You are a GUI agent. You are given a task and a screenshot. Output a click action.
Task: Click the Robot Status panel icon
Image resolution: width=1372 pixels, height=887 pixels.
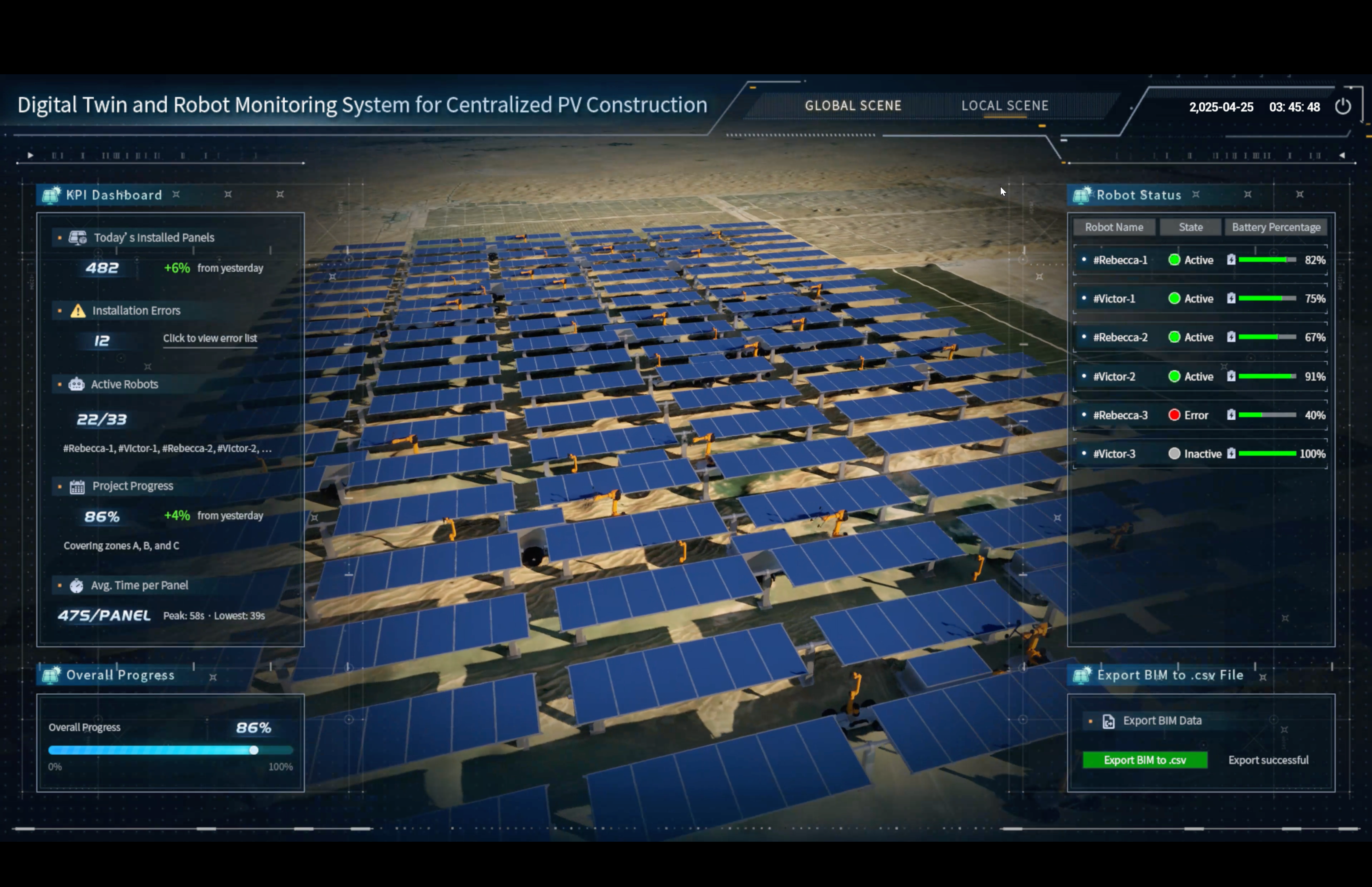point(1081,195)
